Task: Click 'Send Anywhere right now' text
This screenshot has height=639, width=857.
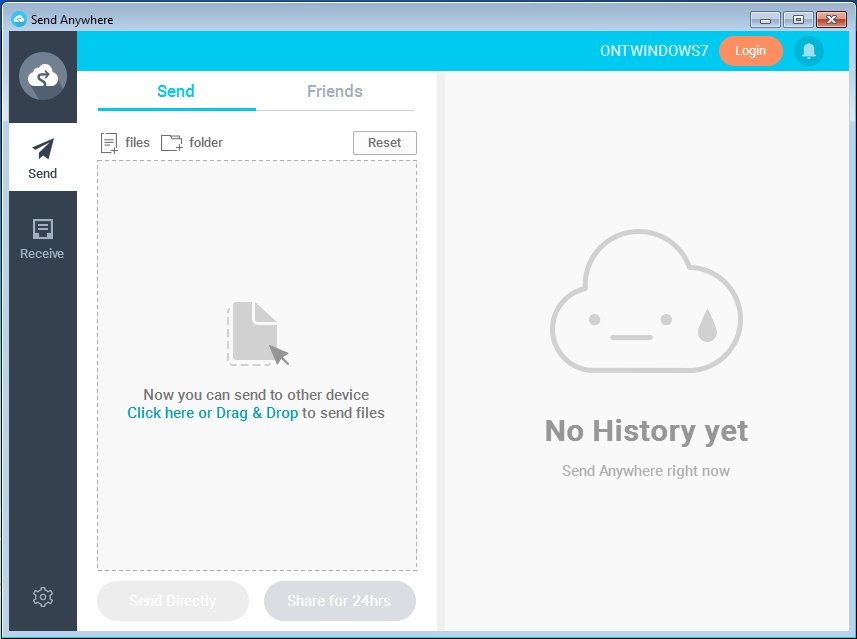Action: pos(645,470)
